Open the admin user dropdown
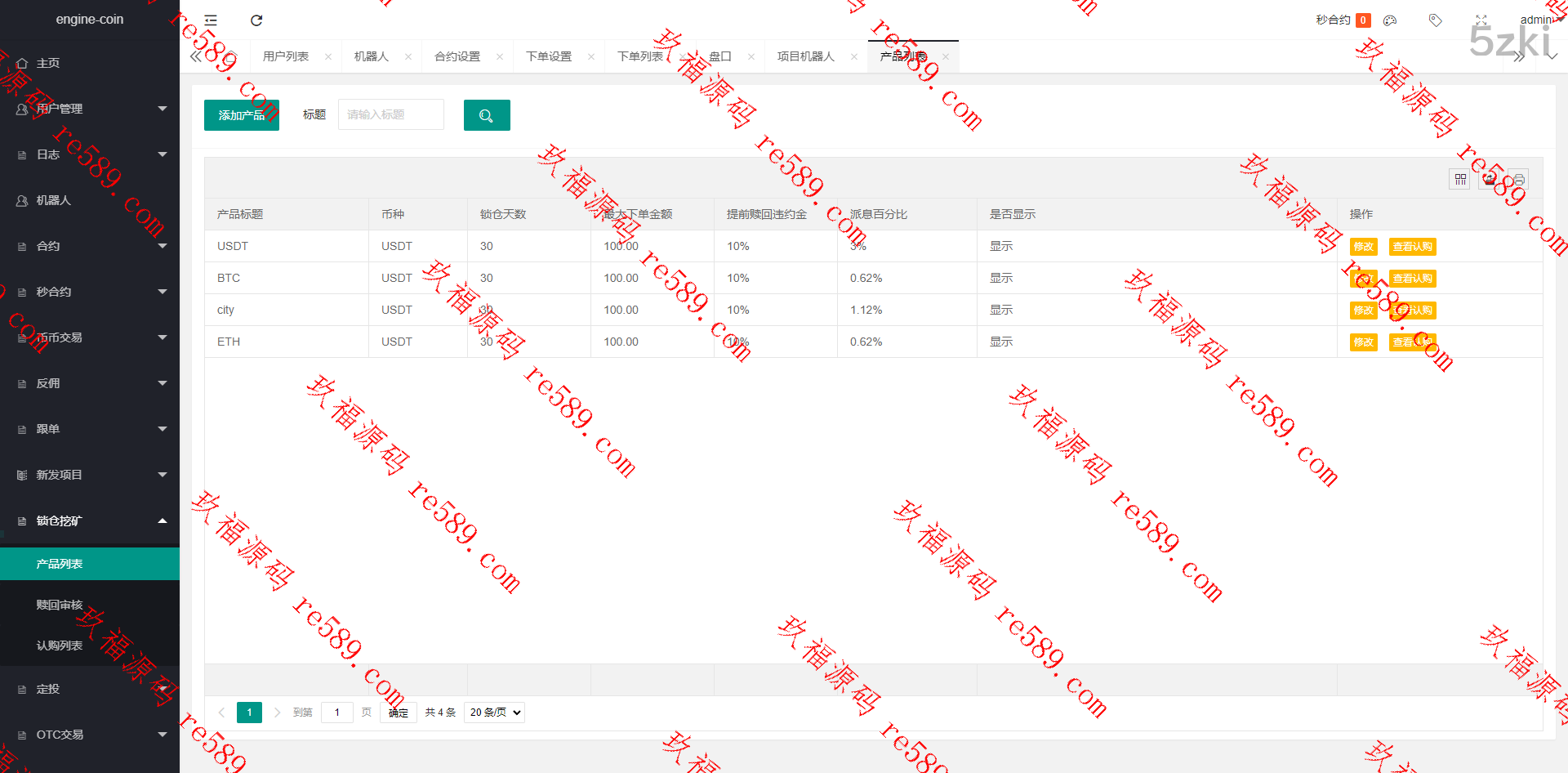The height and width of the screenshot is (773, 1568). click(1539, 20)
